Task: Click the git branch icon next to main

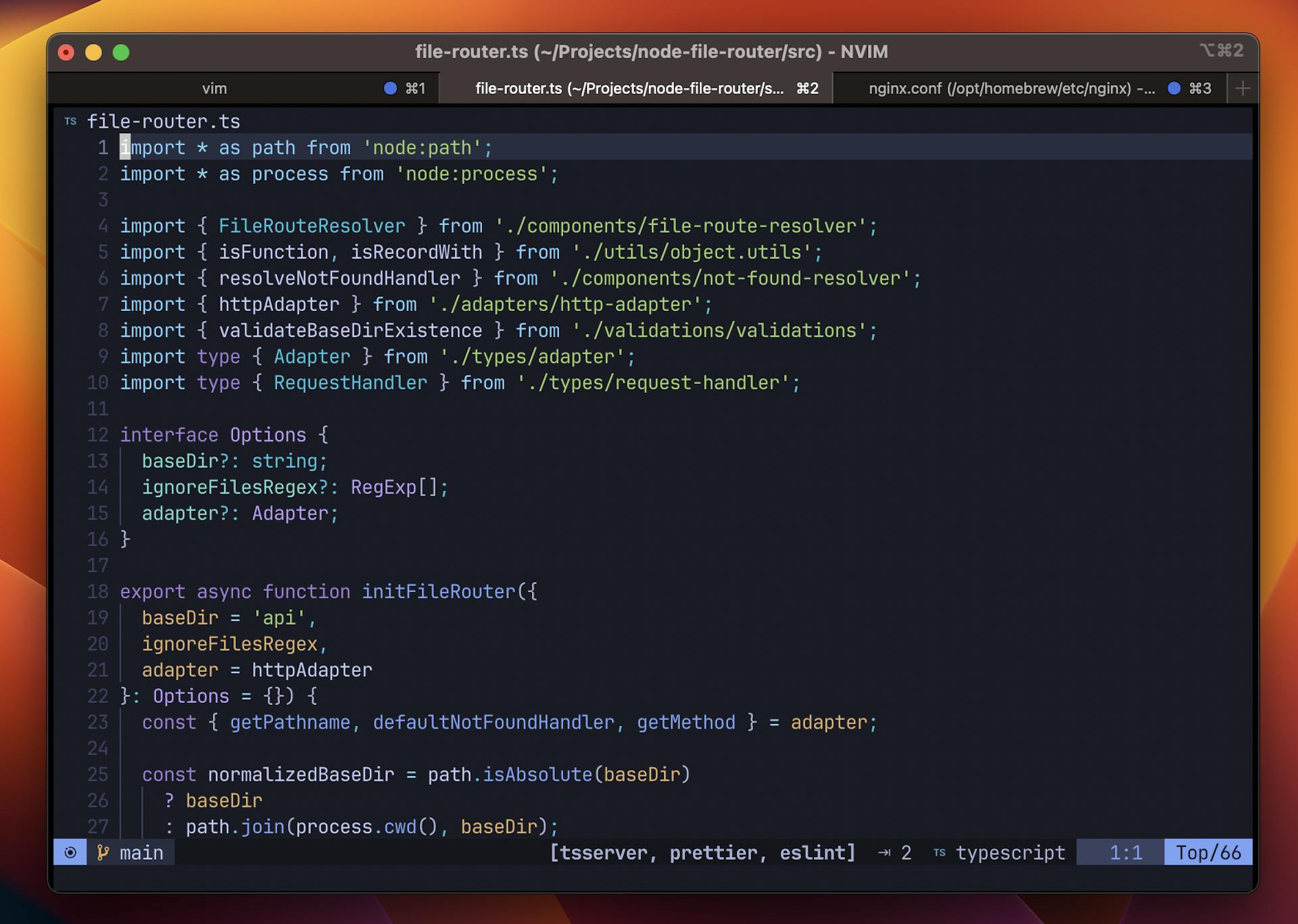Action: coord(102,852)
